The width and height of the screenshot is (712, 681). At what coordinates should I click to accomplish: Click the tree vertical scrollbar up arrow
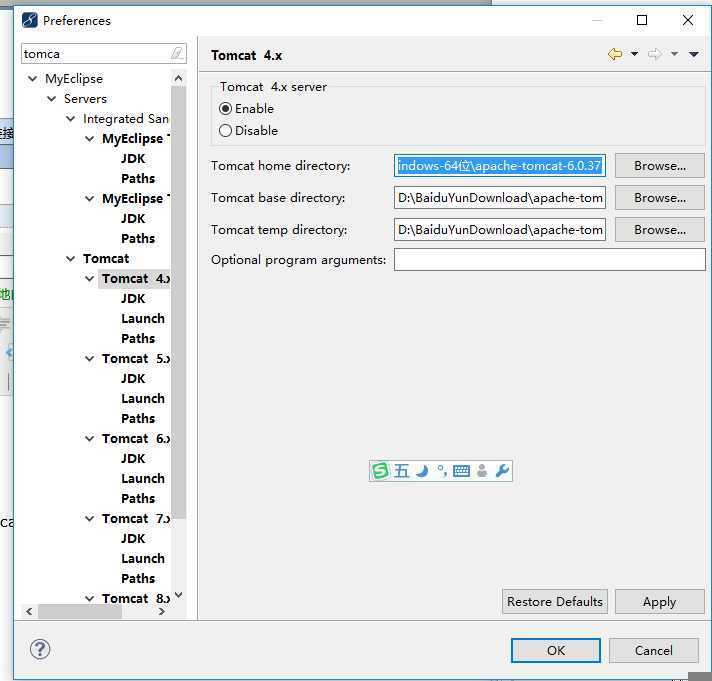point(178,79)
